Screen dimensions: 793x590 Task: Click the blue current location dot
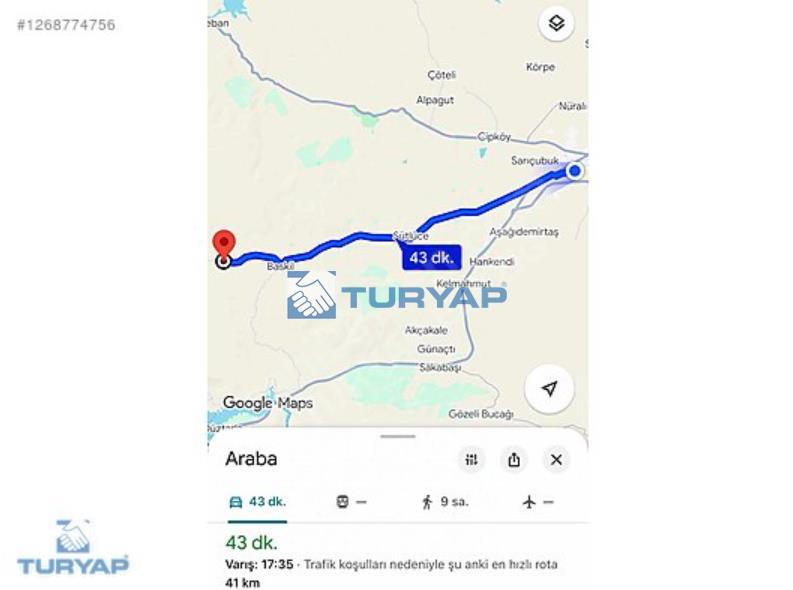[x=575, y=171]
